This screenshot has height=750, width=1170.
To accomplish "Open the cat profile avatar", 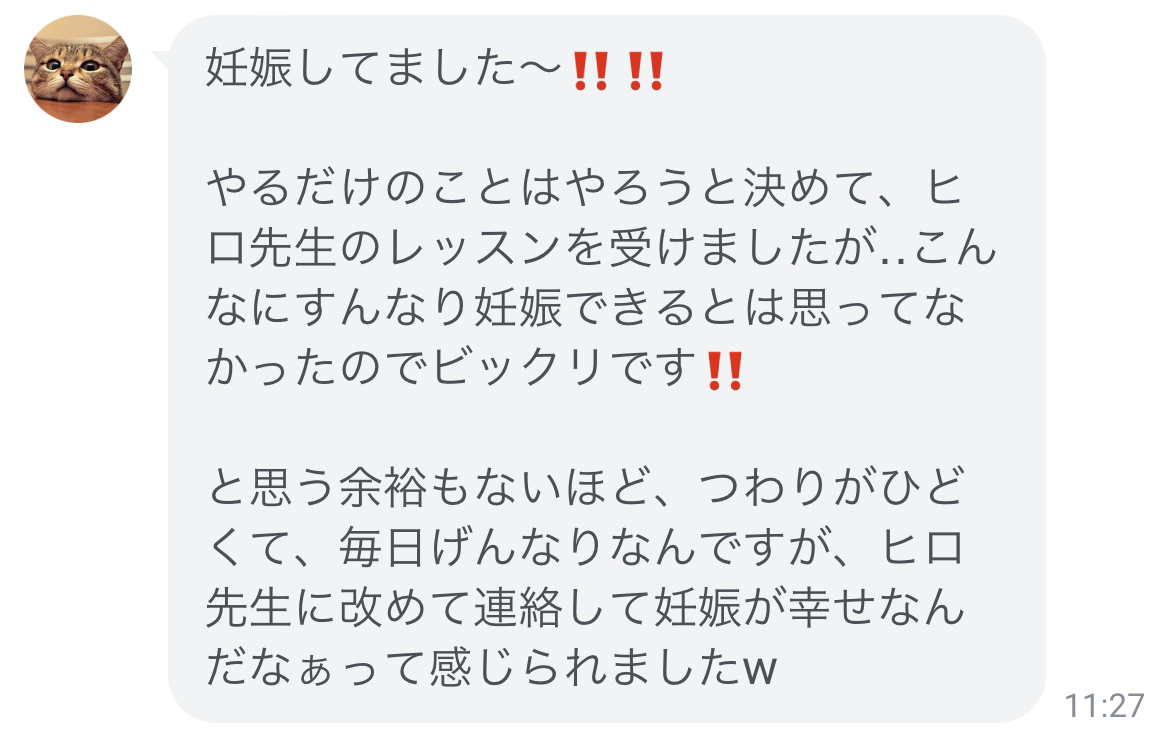I will click(x=78, y=69).
